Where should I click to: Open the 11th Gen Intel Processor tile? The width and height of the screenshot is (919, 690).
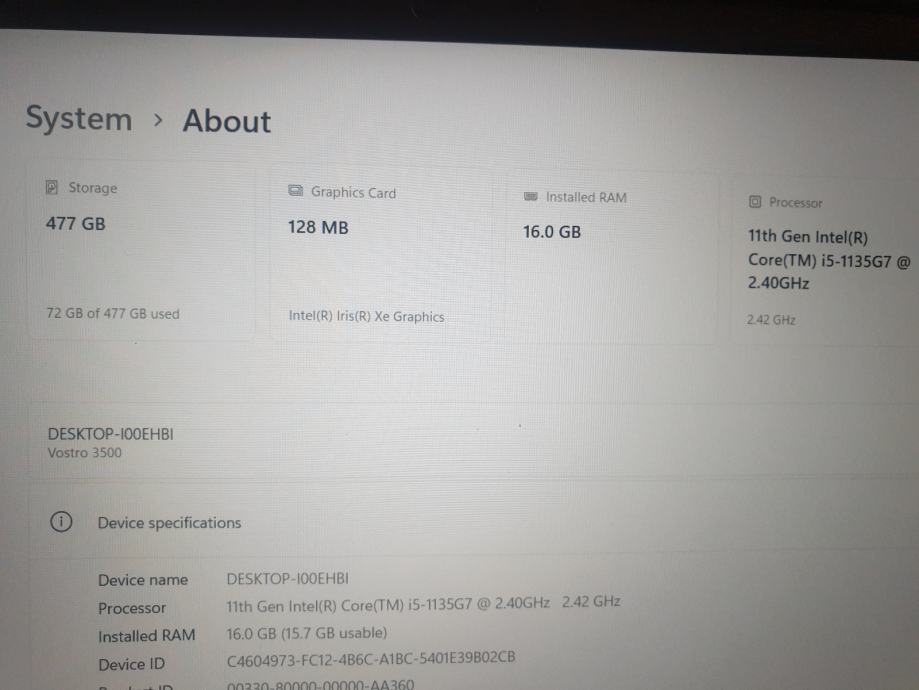823,261
